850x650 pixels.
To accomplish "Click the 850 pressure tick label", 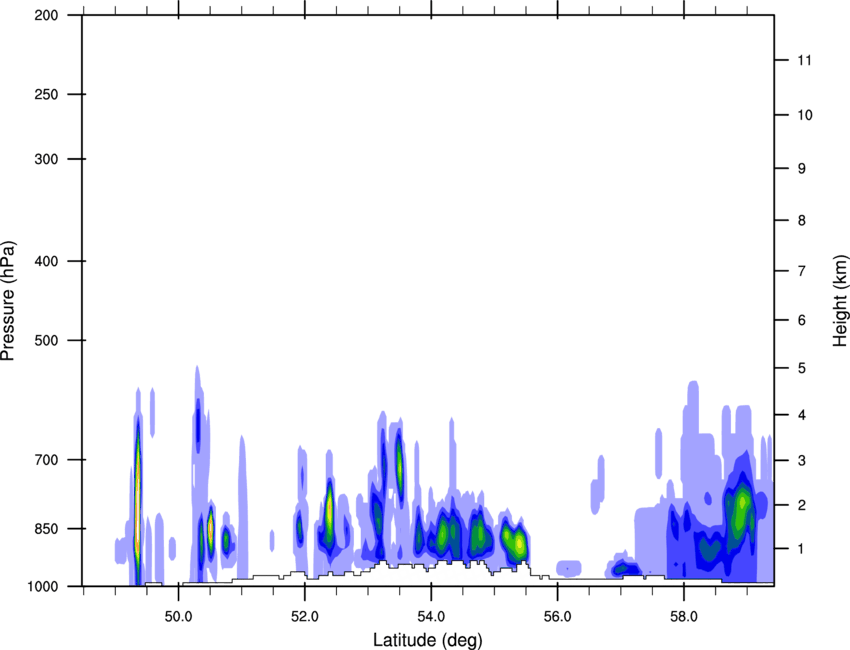I will [46, 529].
